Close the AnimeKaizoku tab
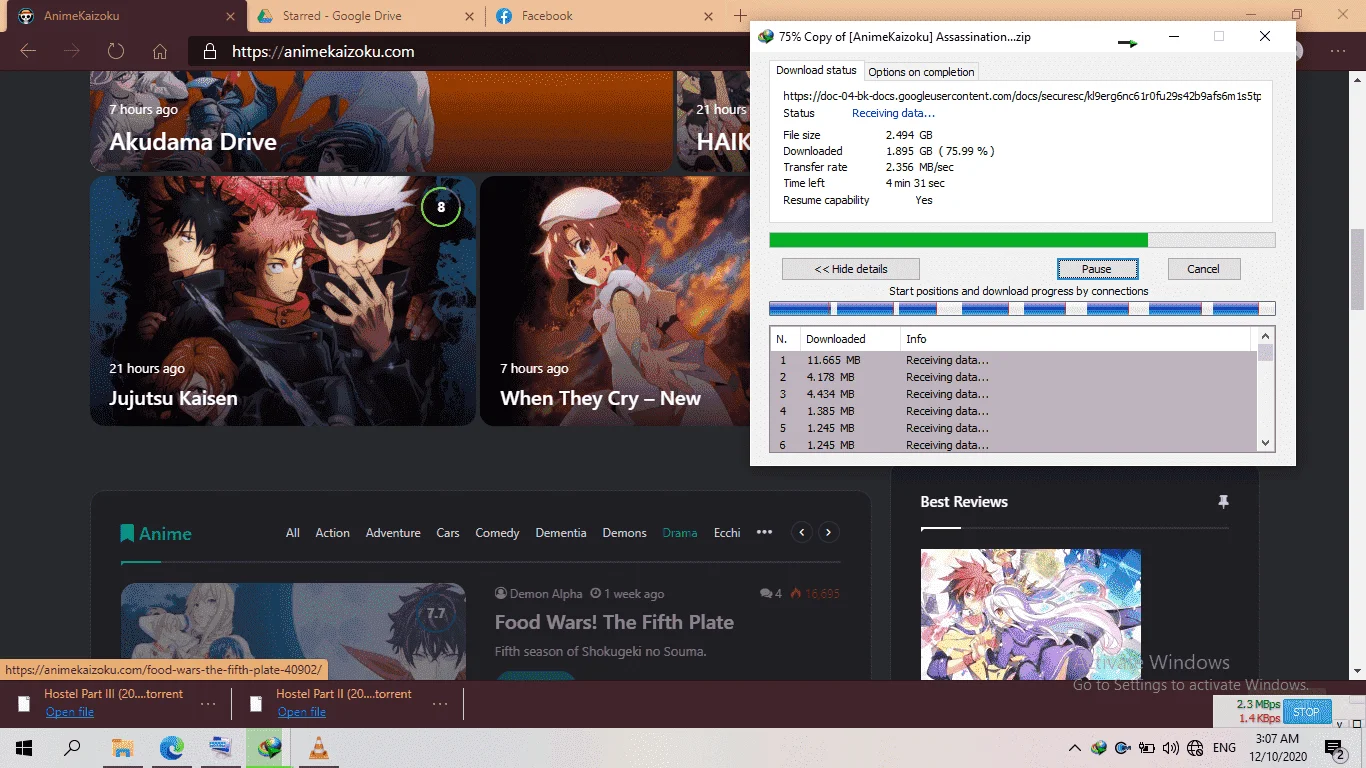Screen dimensions: 1366x768 [x=230, y=16]
